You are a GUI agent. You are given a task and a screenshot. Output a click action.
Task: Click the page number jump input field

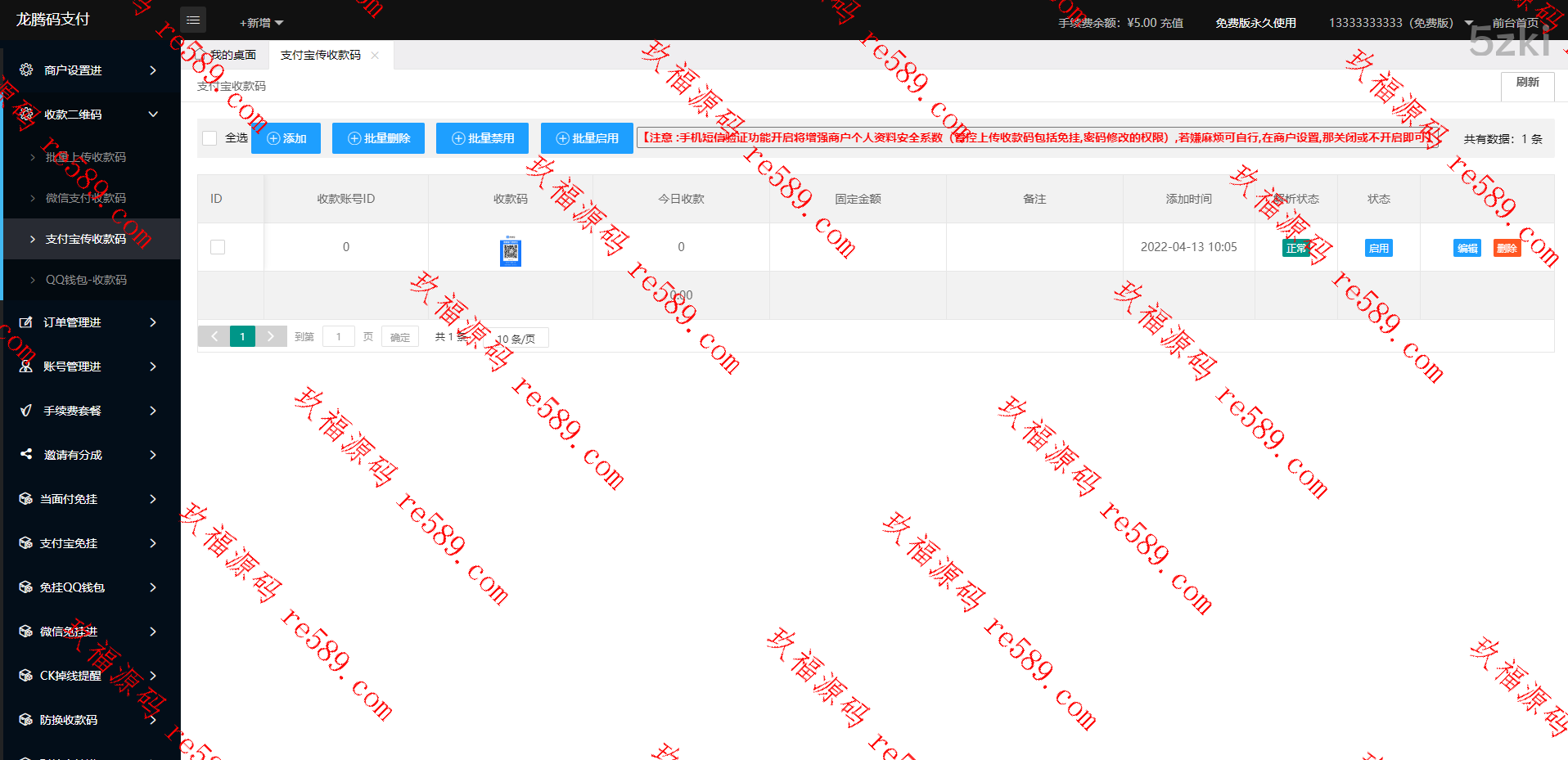(x=338, y=337)
